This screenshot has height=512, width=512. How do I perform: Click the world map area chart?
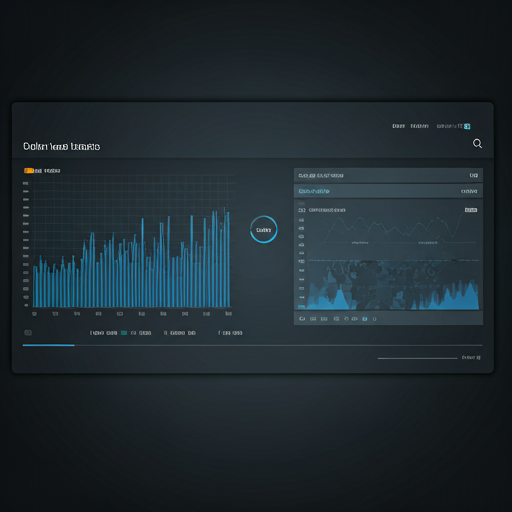[393, 285]
